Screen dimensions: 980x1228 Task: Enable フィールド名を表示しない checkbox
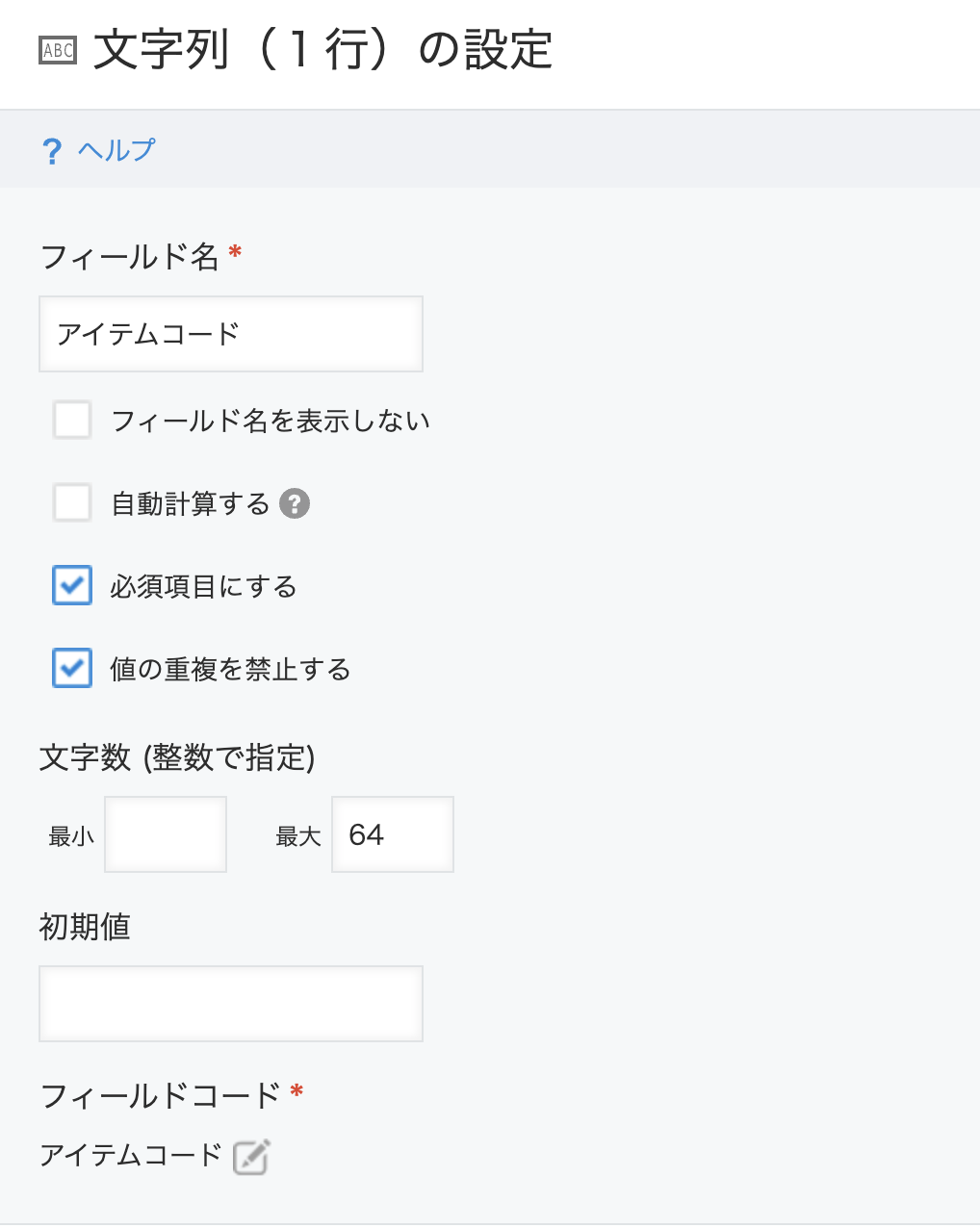coord(72,421)
